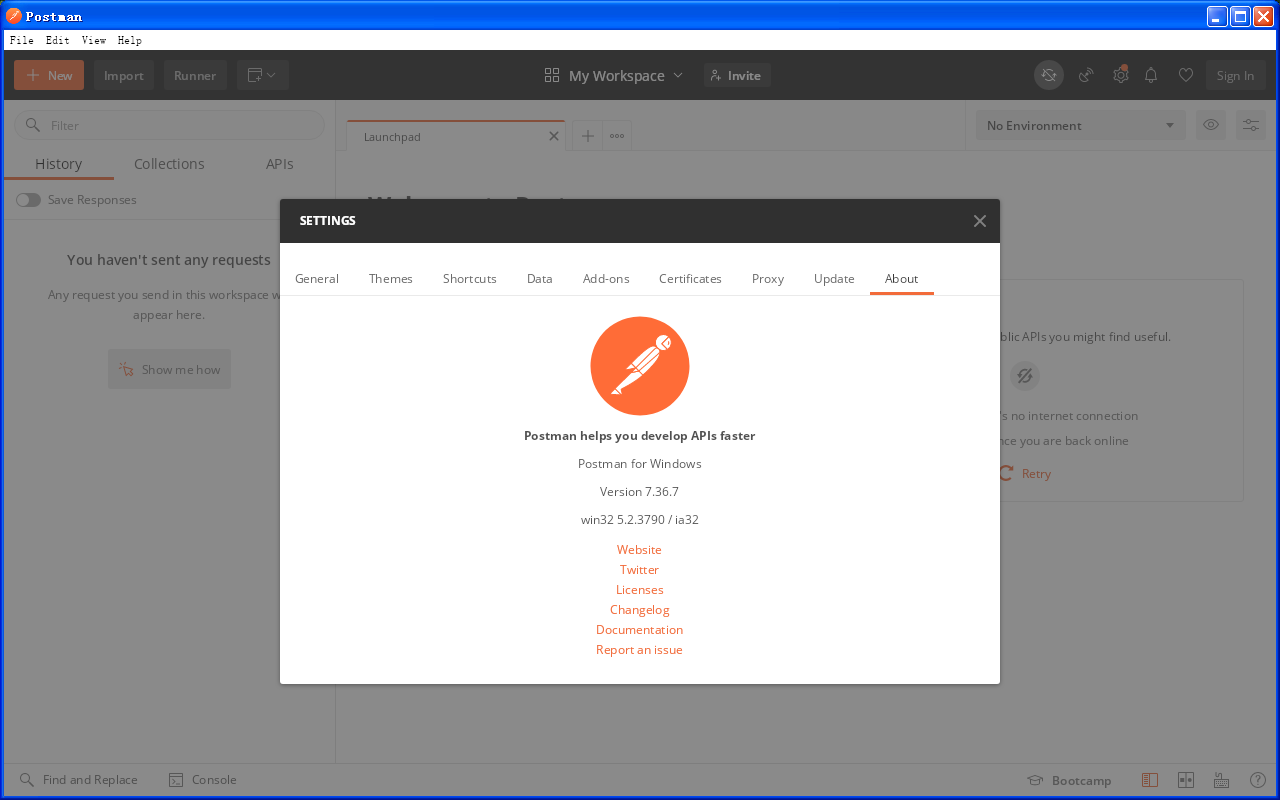Open the Add-ons tab
Image resolution: width=1280 pixels, height=800 pixels.
[606, 279]
